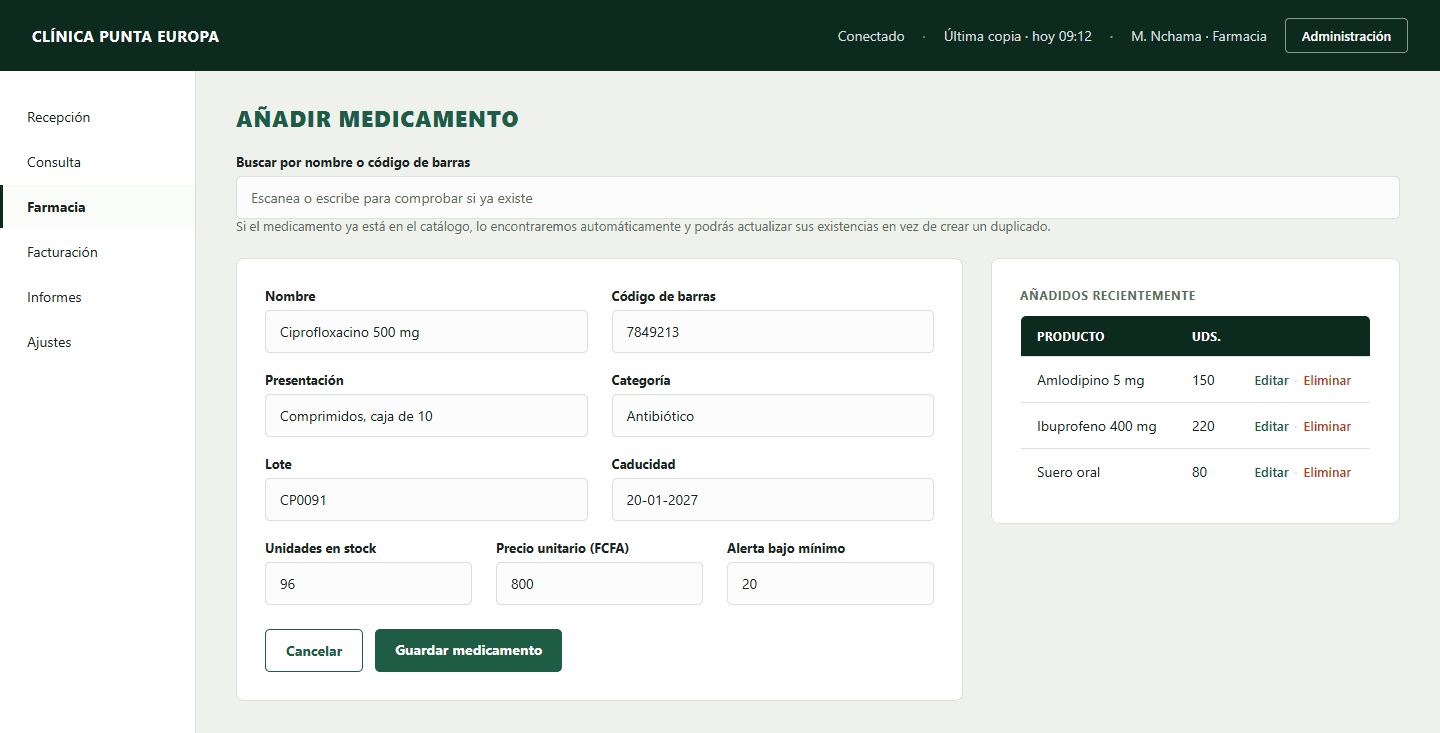Edit the Alerta bajo mínimo field
Viewport: 1440px width, 733px height.
click(x=830, y=584)
